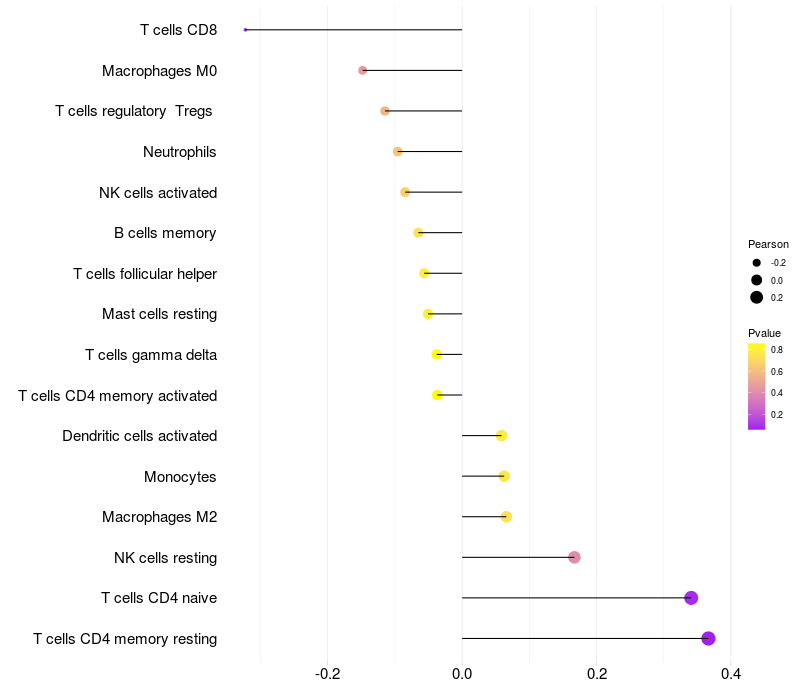Click the Pearson 0.2 legend circle
This screenshot has height=700, width=800.
[x=757, y=297]
